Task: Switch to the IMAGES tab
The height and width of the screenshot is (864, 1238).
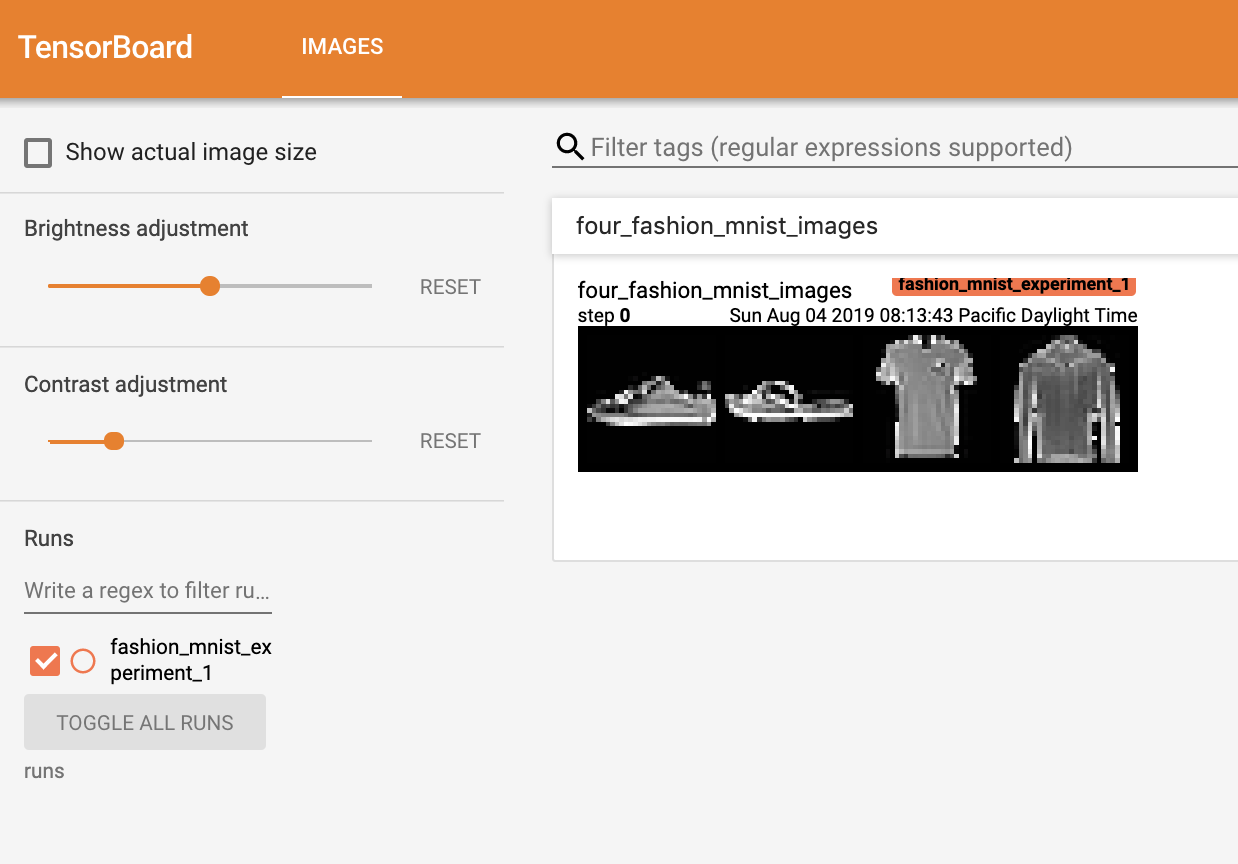Action: (342, 46)
